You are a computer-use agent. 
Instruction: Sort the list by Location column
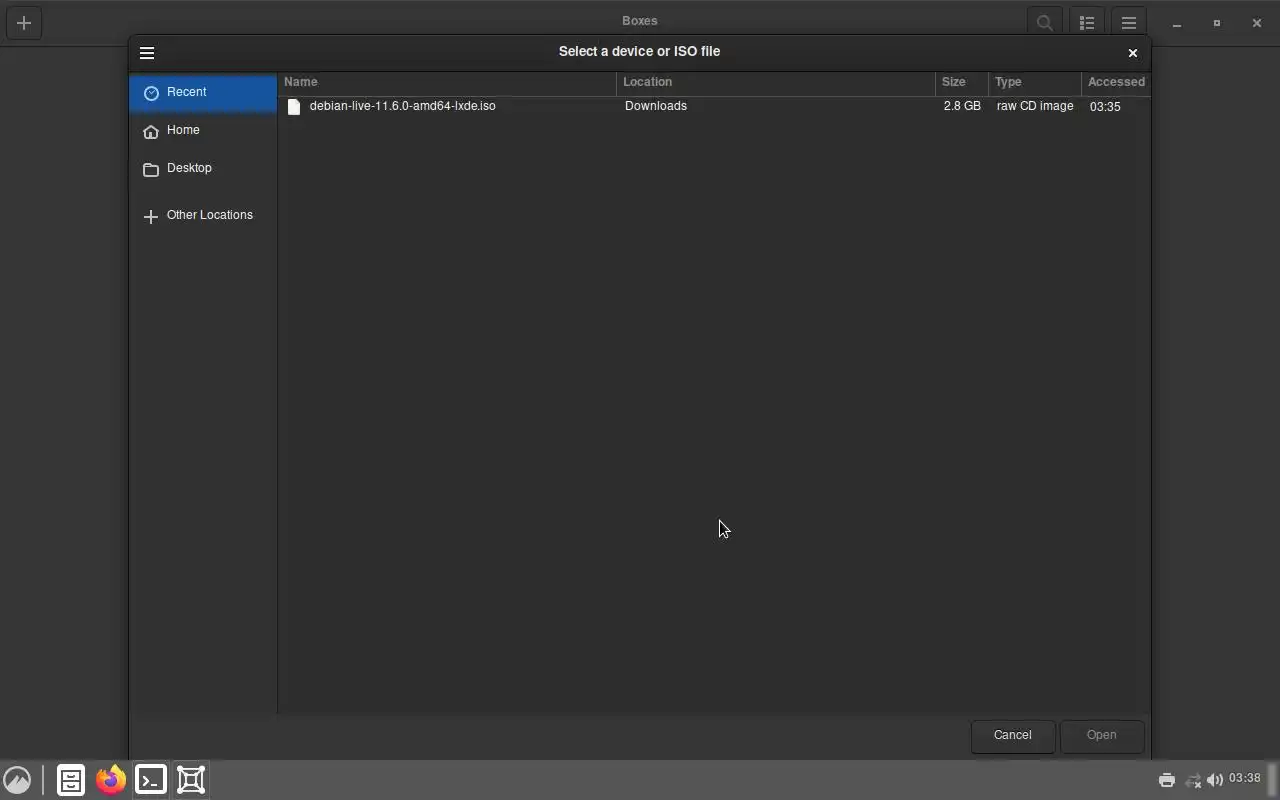coord(776,82)
